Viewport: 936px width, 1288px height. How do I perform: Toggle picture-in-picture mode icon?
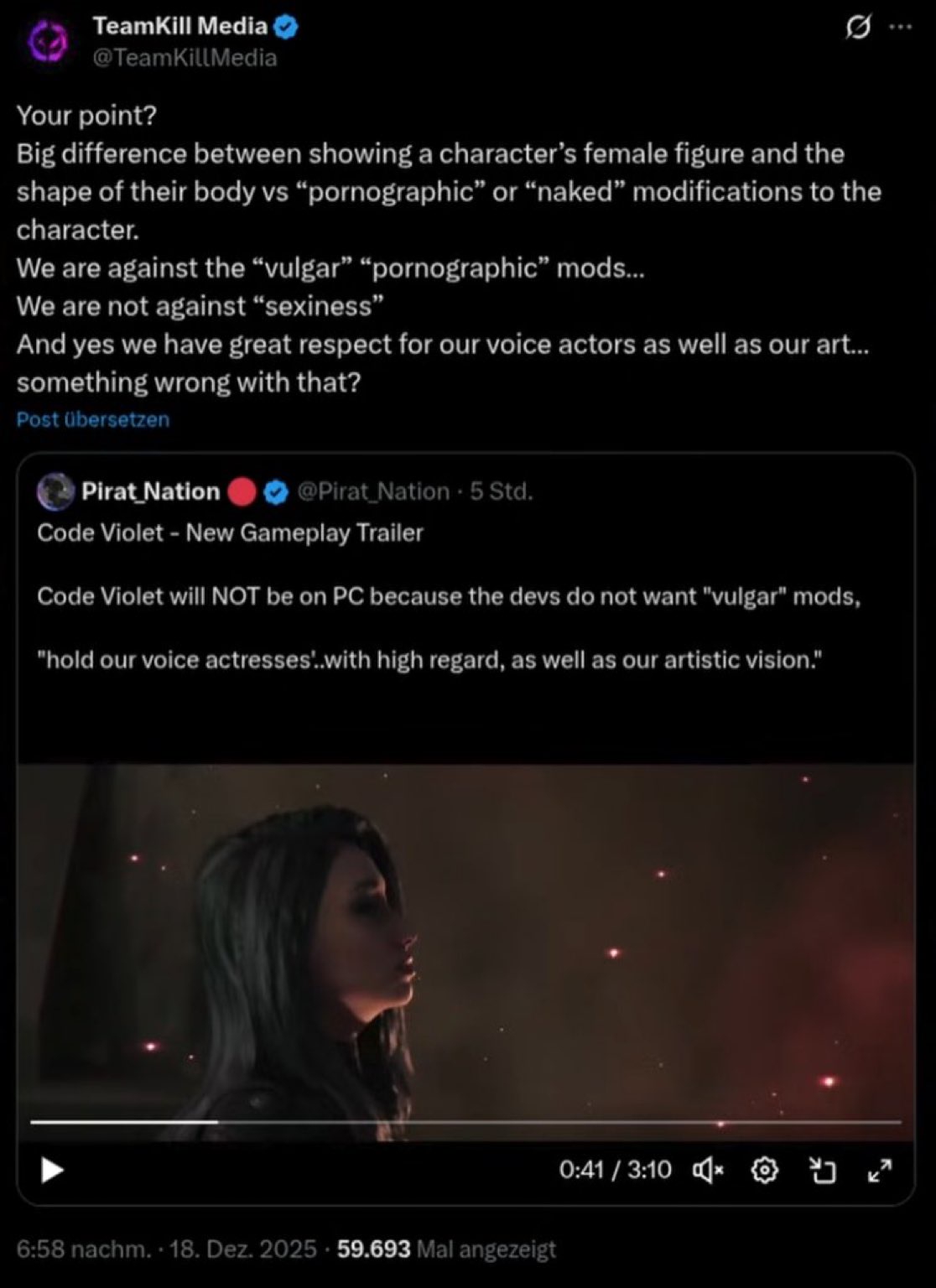click(823, 1170)
